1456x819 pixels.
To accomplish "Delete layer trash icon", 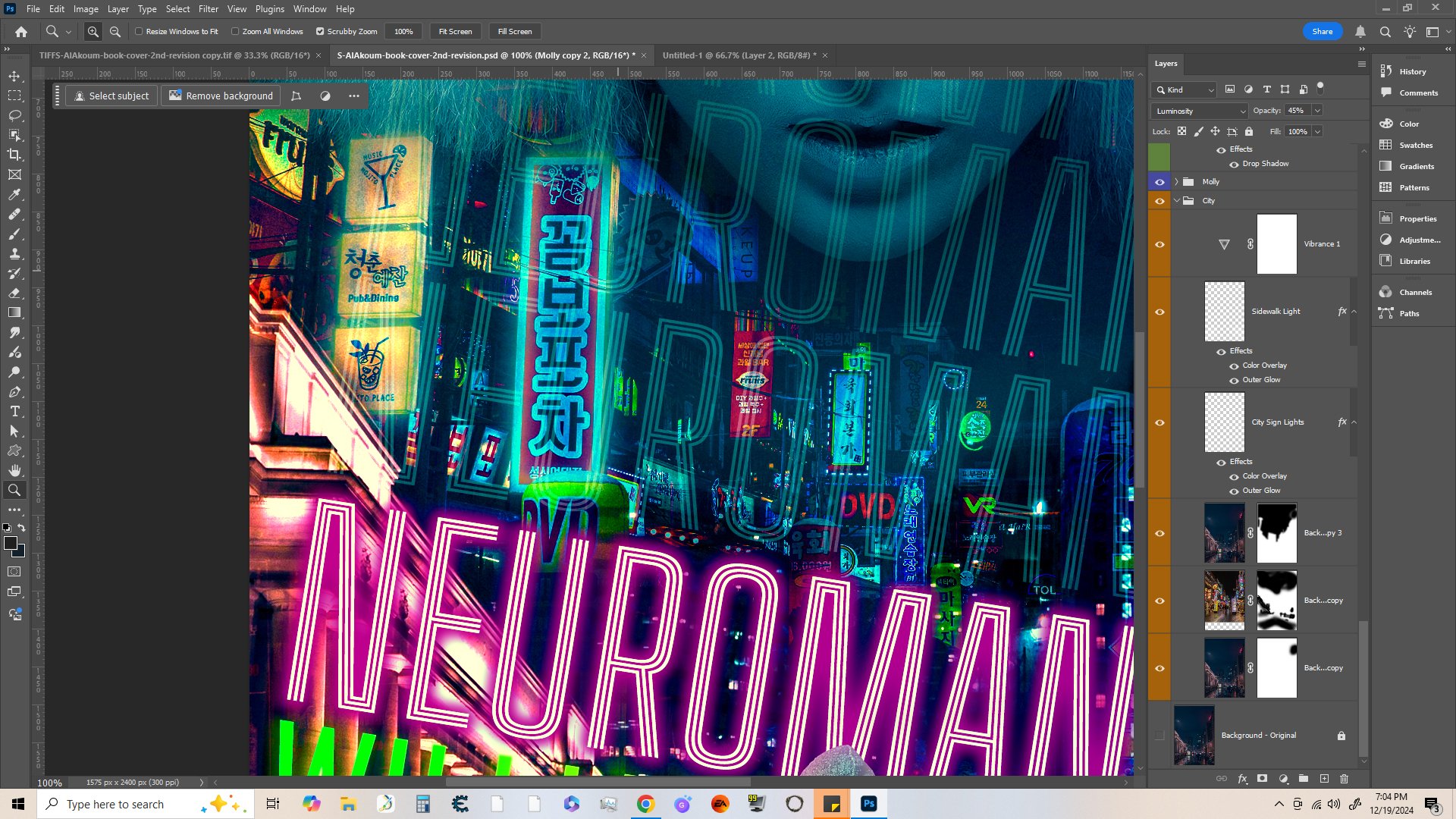I will [x=1345, y=779].
